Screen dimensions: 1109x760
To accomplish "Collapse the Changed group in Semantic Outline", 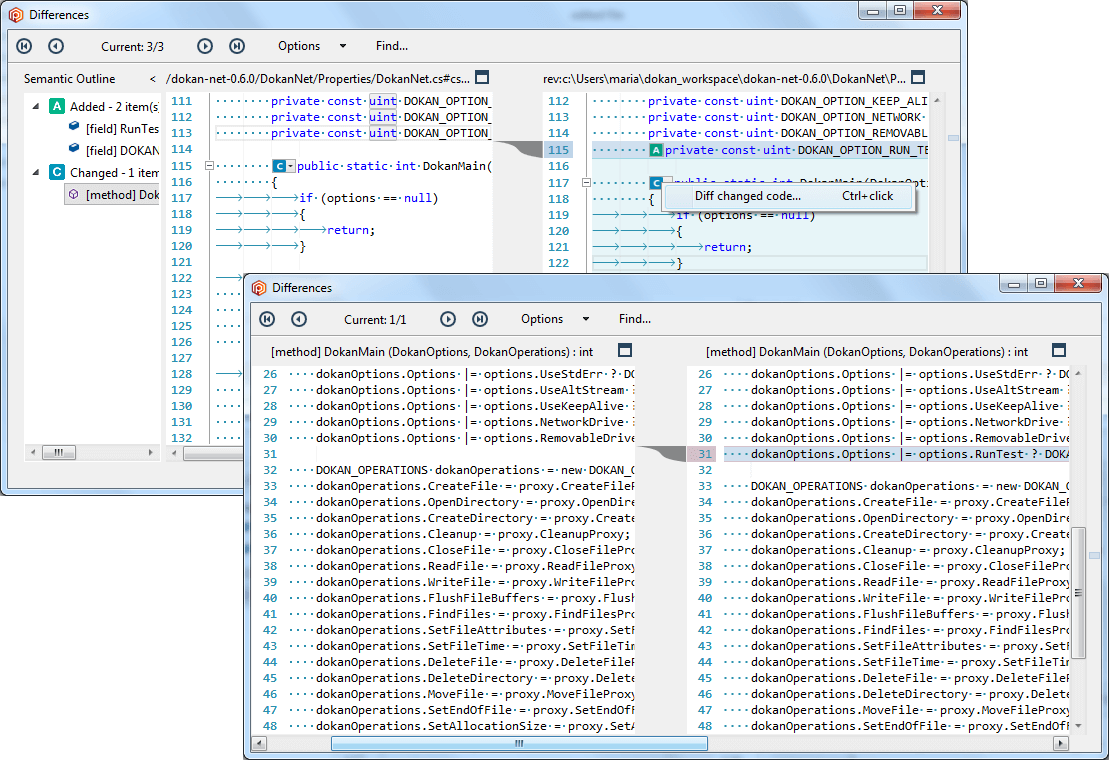I will click(x=35, y=172).
